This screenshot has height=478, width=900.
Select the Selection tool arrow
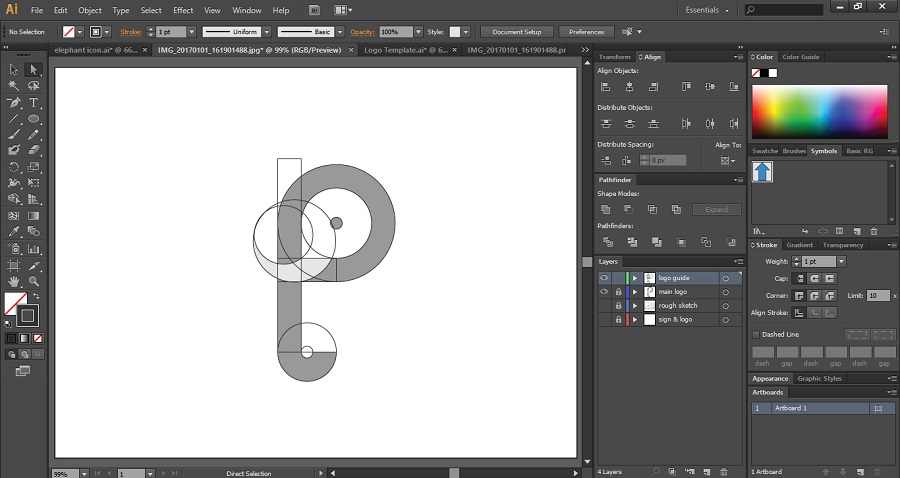pos(14,69)
